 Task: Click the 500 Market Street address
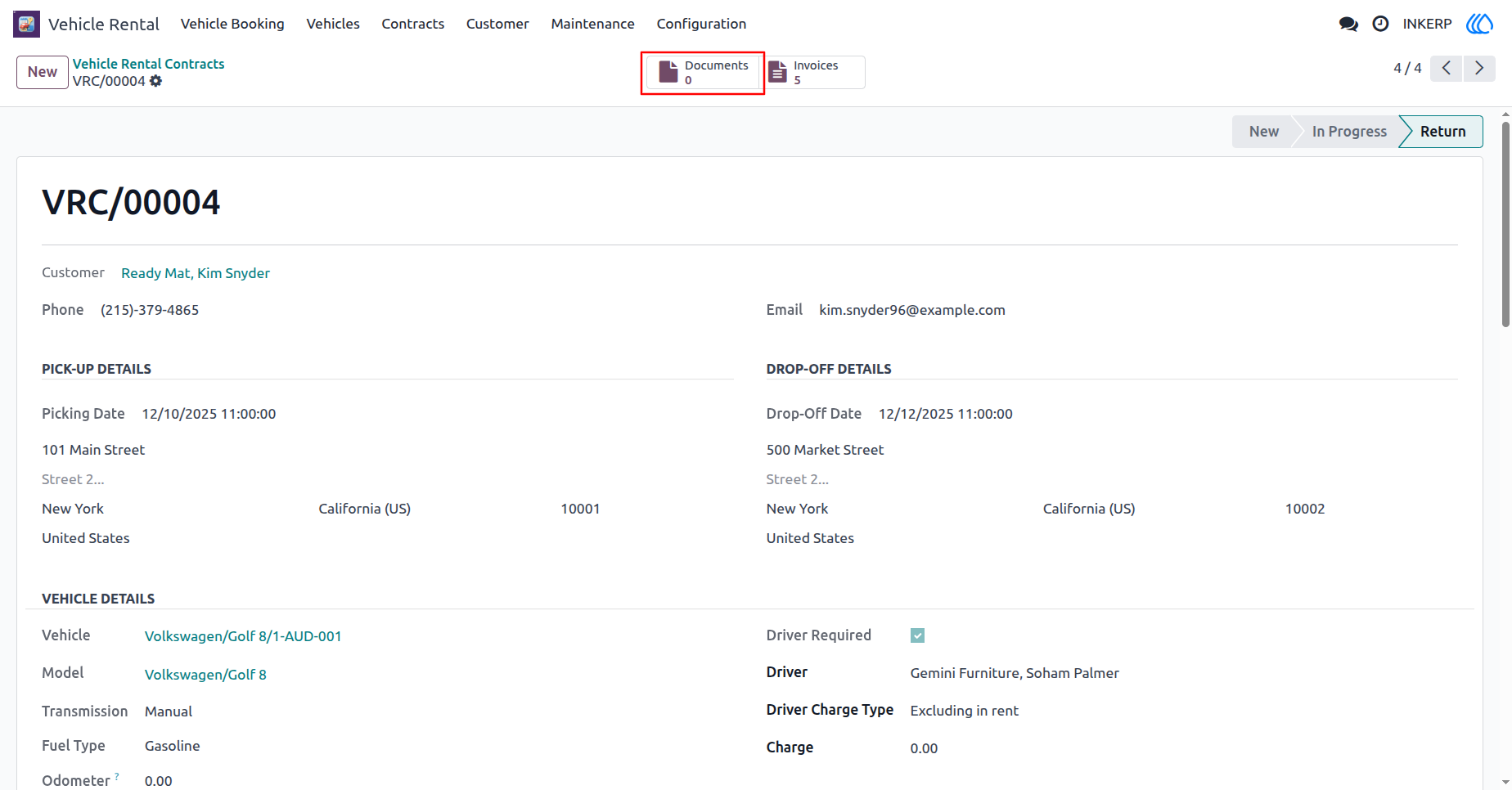click(825, 450)
